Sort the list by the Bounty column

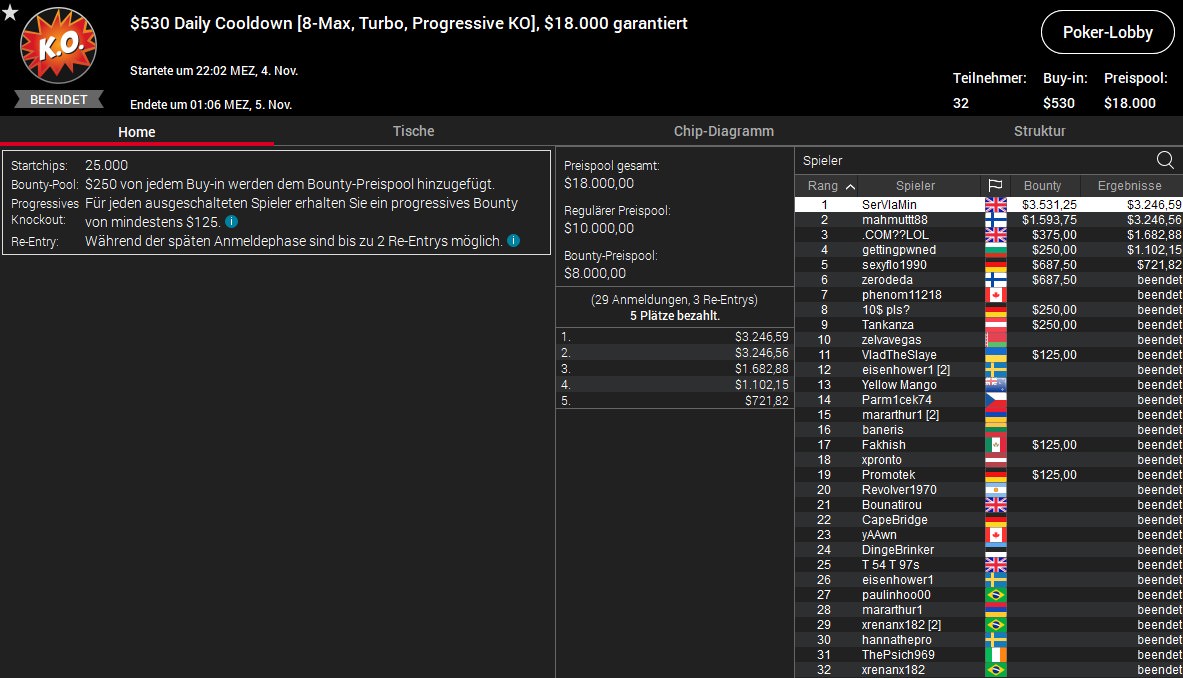coord(1042,185)
